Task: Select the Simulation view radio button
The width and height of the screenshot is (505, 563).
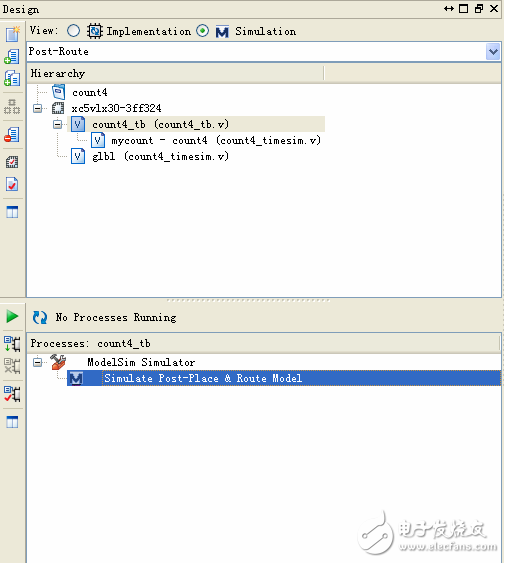Action: [203, 31]
